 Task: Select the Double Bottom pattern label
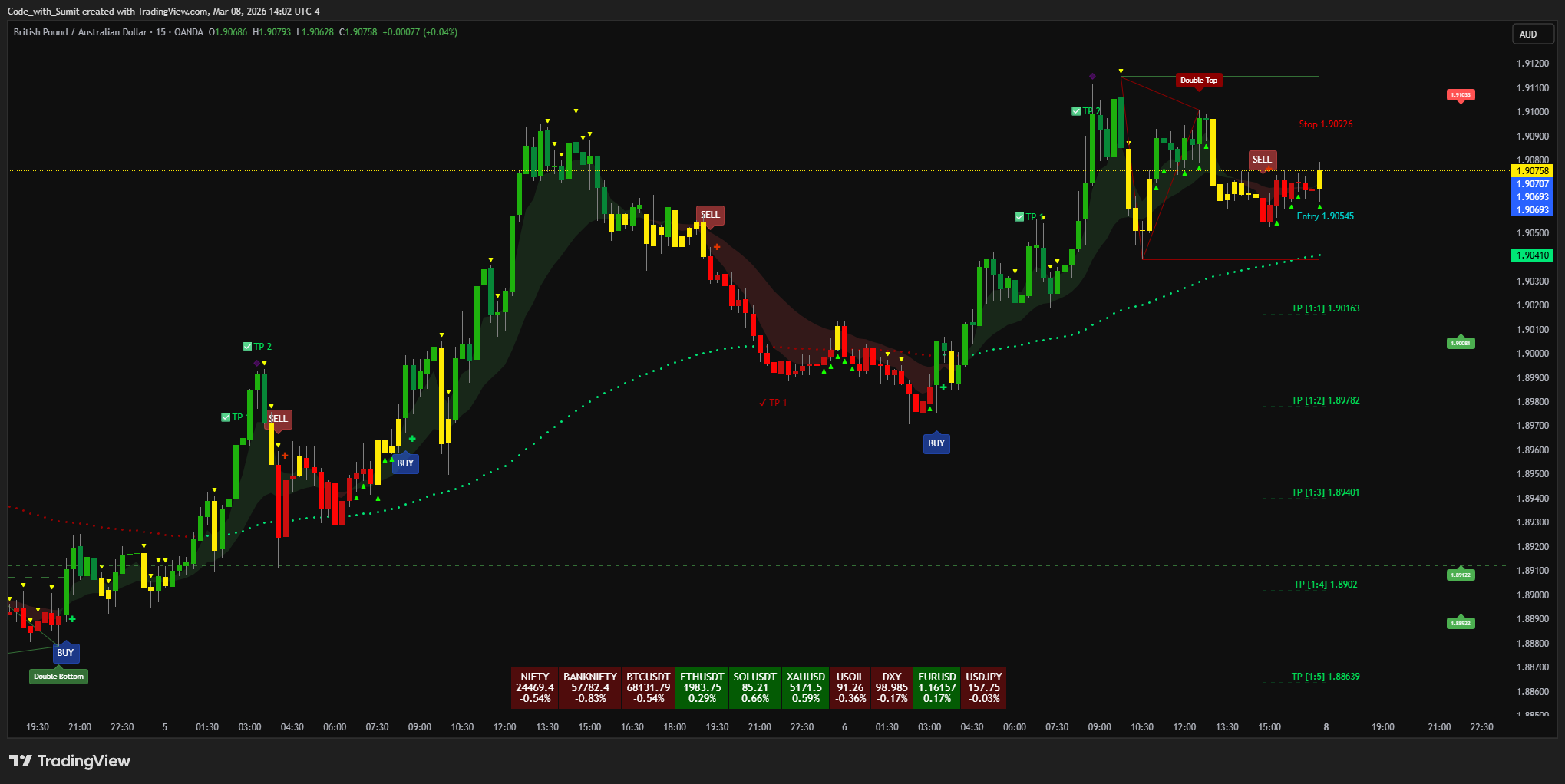point(58,677)
